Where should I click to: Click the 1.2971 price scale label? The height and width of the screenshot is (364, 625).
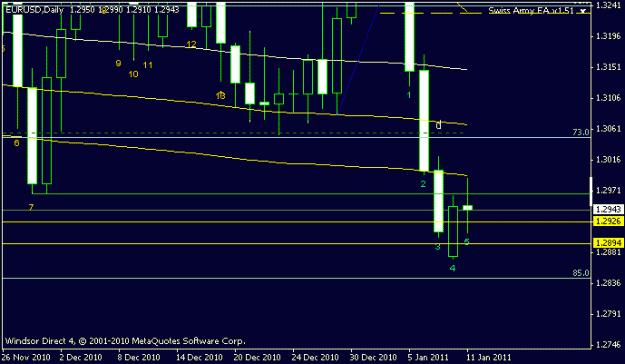click(608, 191)
